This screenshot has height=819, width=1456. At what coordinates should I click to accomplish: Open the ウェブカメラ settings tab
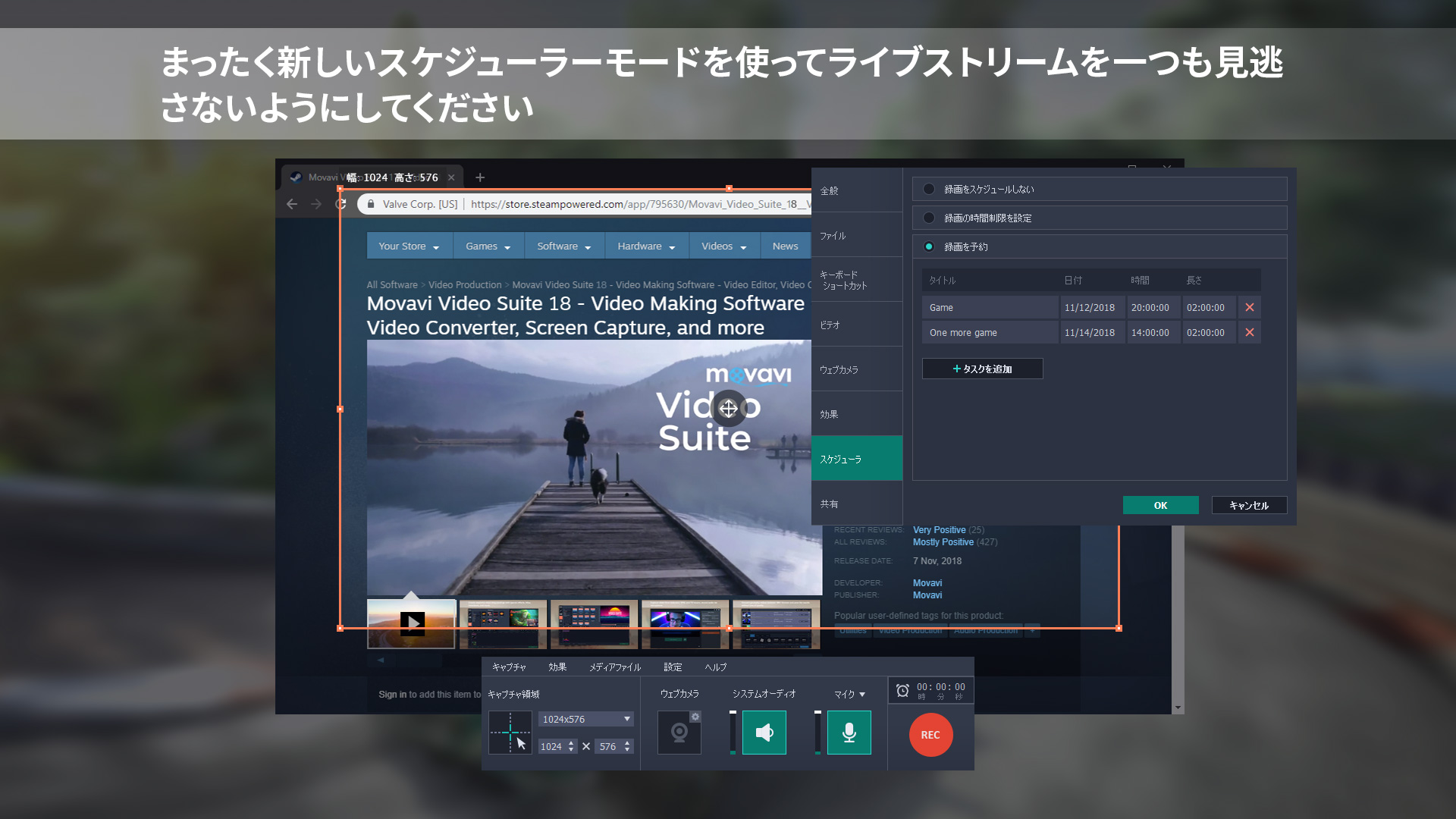857,369
